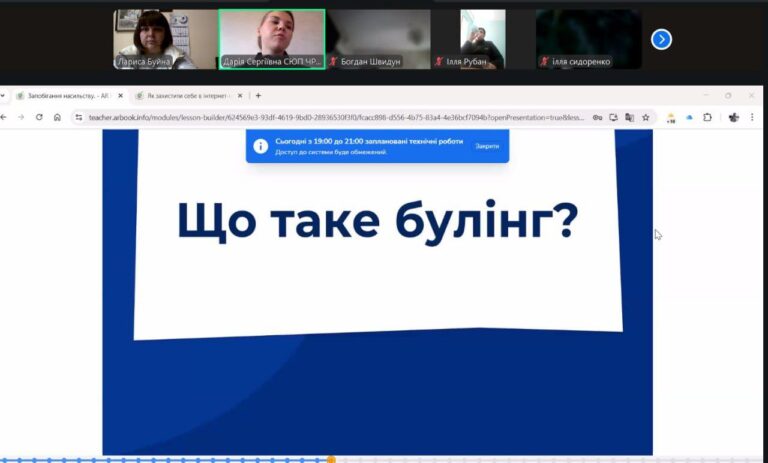Click the browser forward arrow
The height and width of the screenshot is (463, 768).
21,117
